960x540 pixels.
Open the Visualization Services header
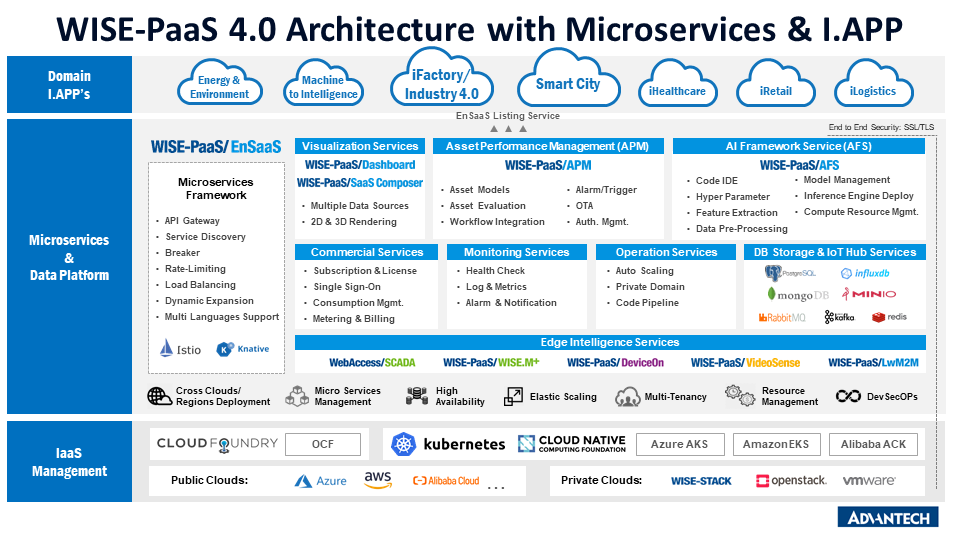click(x=360, y=146)
